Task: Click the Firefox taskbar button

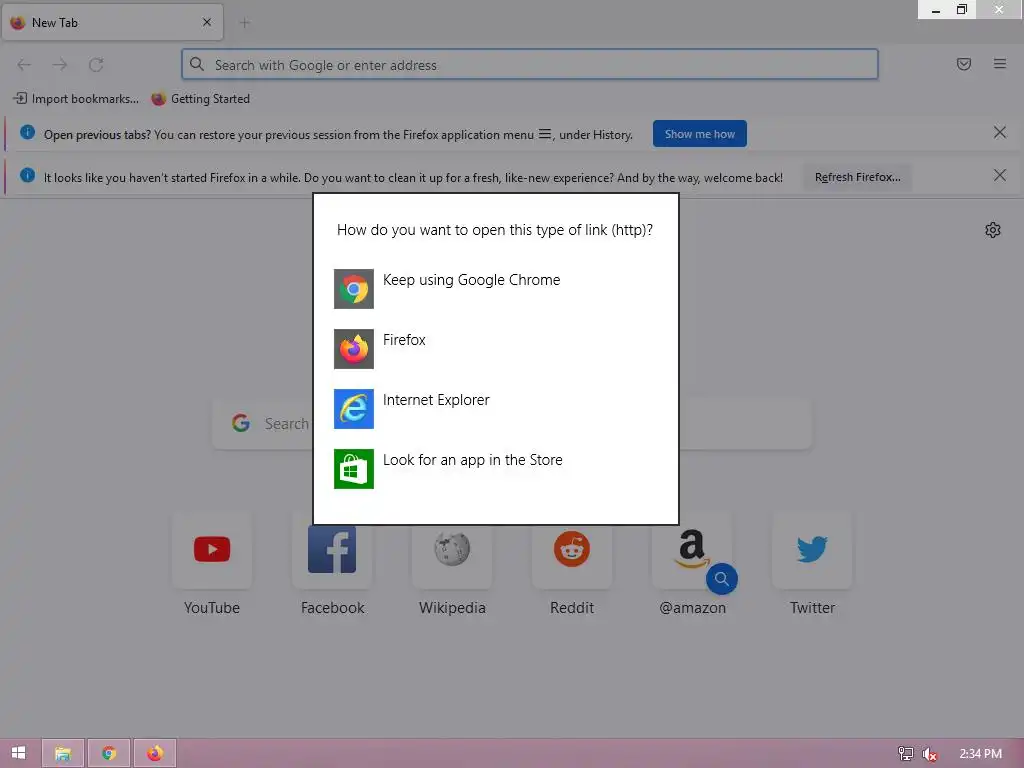Action: [x=155, y=754]
